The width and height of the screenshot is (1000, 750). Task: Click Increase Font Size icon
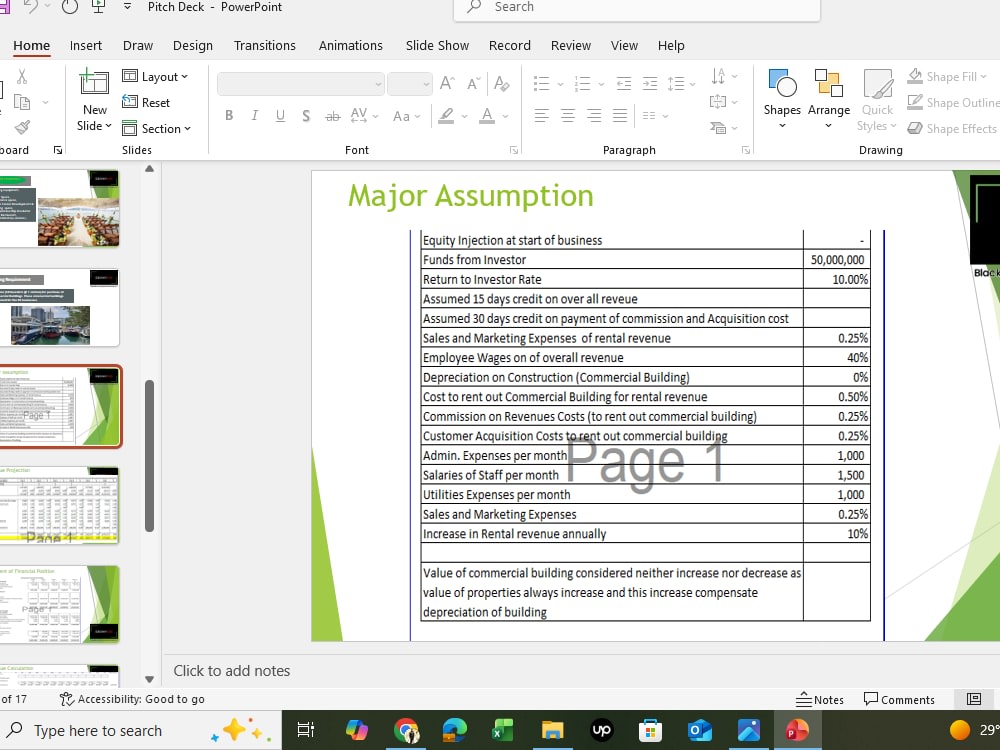point(447,83)
